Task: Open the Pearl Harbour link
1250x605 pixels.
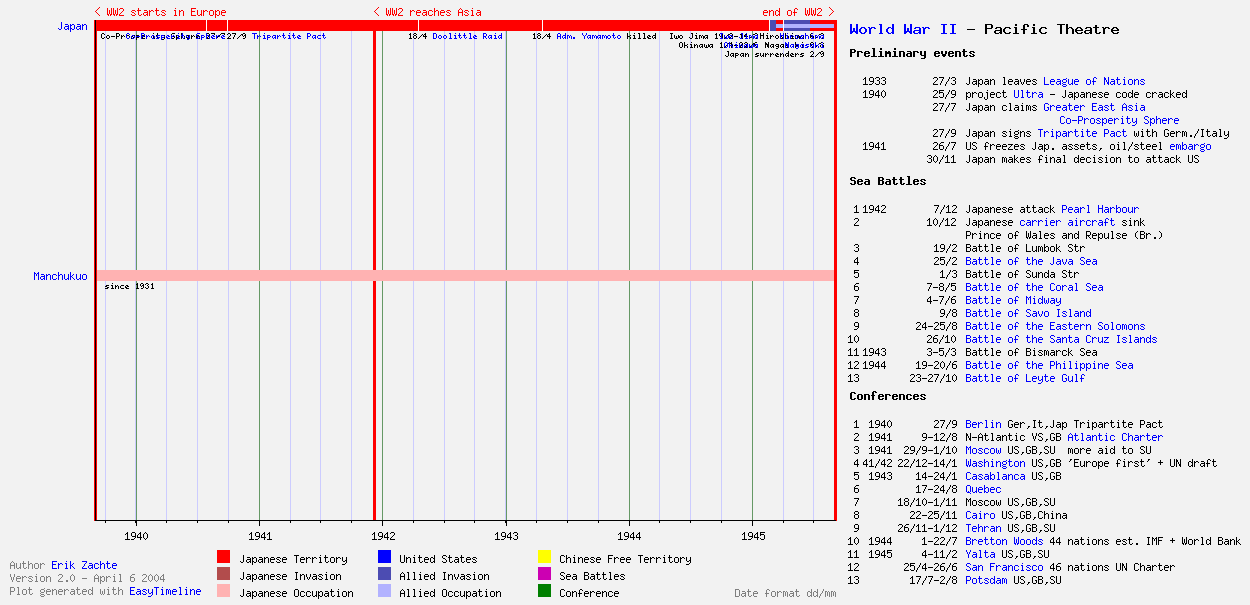Action: 1100,209
